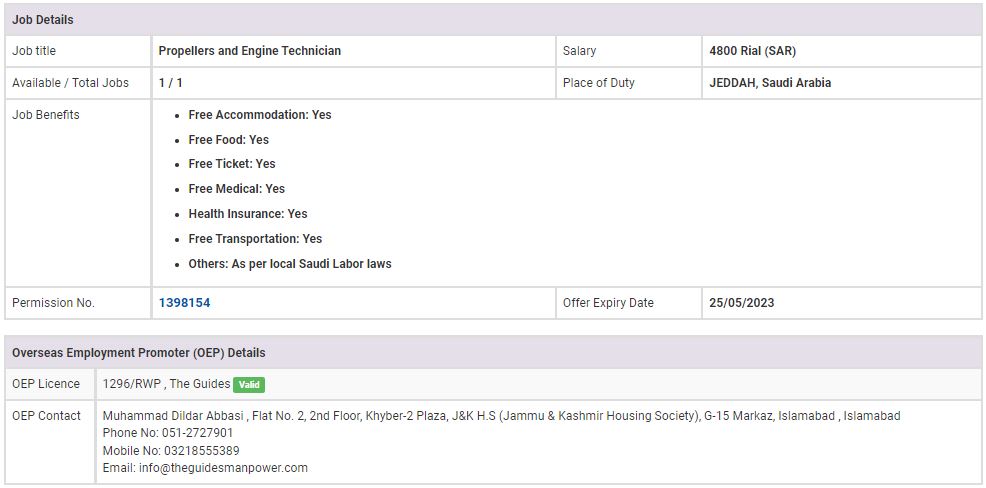Click the Available / Total Jobs value

click(170, 83)
